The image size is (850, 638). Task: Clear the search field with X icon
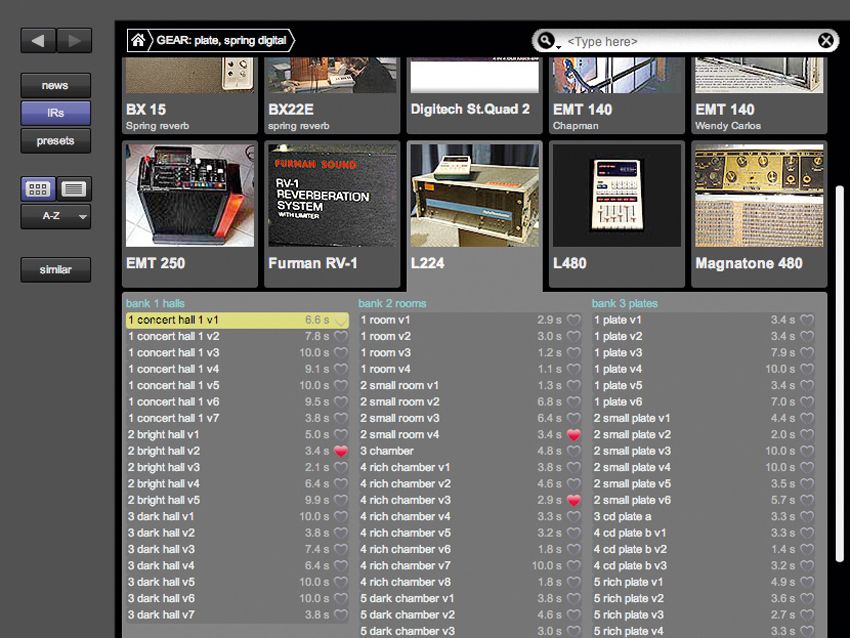click(826, 41)
